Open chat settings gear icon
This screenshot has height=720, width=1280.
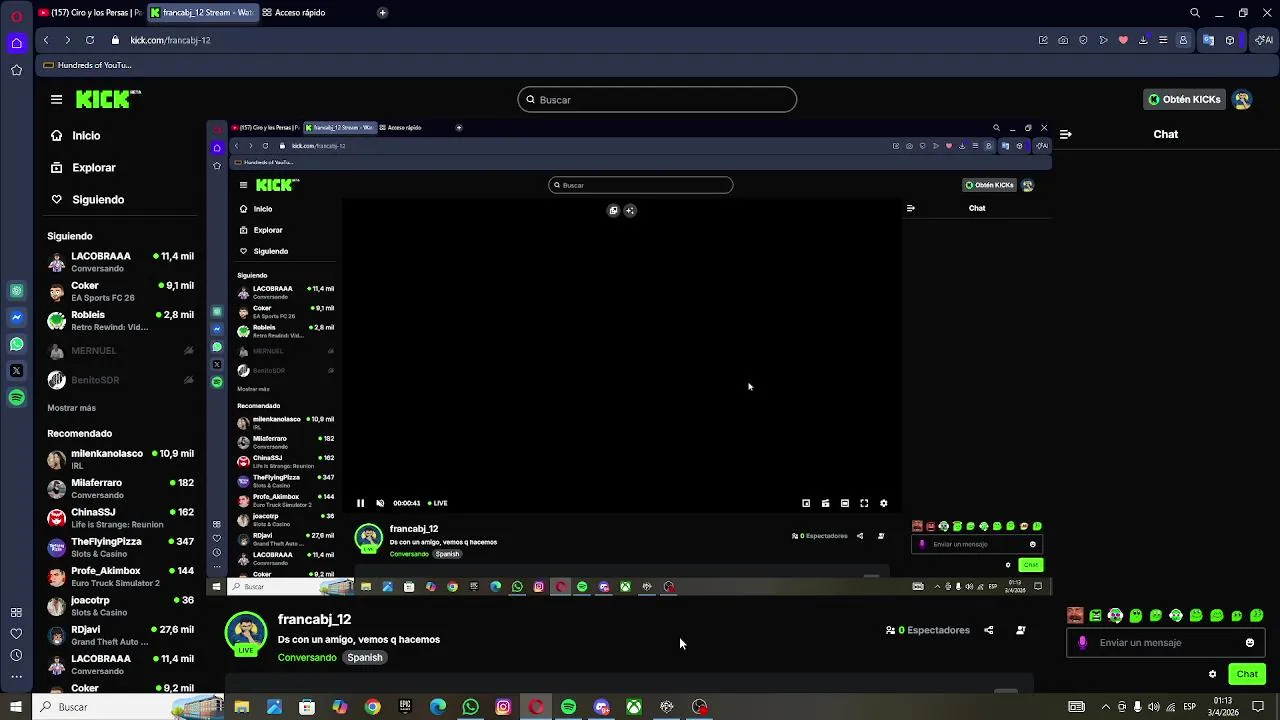tap(1212, 674)
